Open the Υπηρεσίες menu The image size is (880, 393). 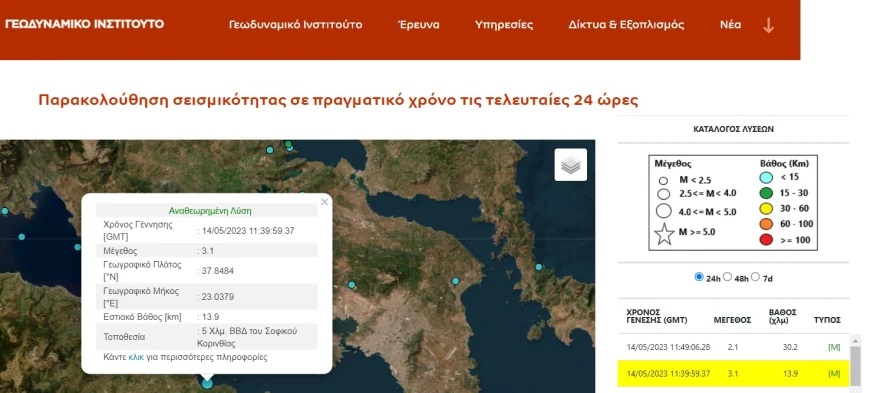pos(504,25)
